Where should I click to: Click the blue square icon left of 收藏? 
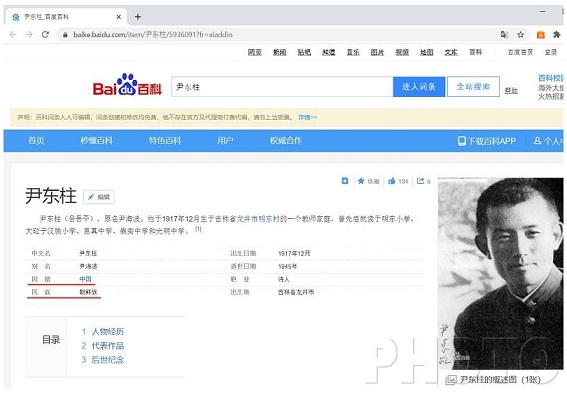pos(345,181)
